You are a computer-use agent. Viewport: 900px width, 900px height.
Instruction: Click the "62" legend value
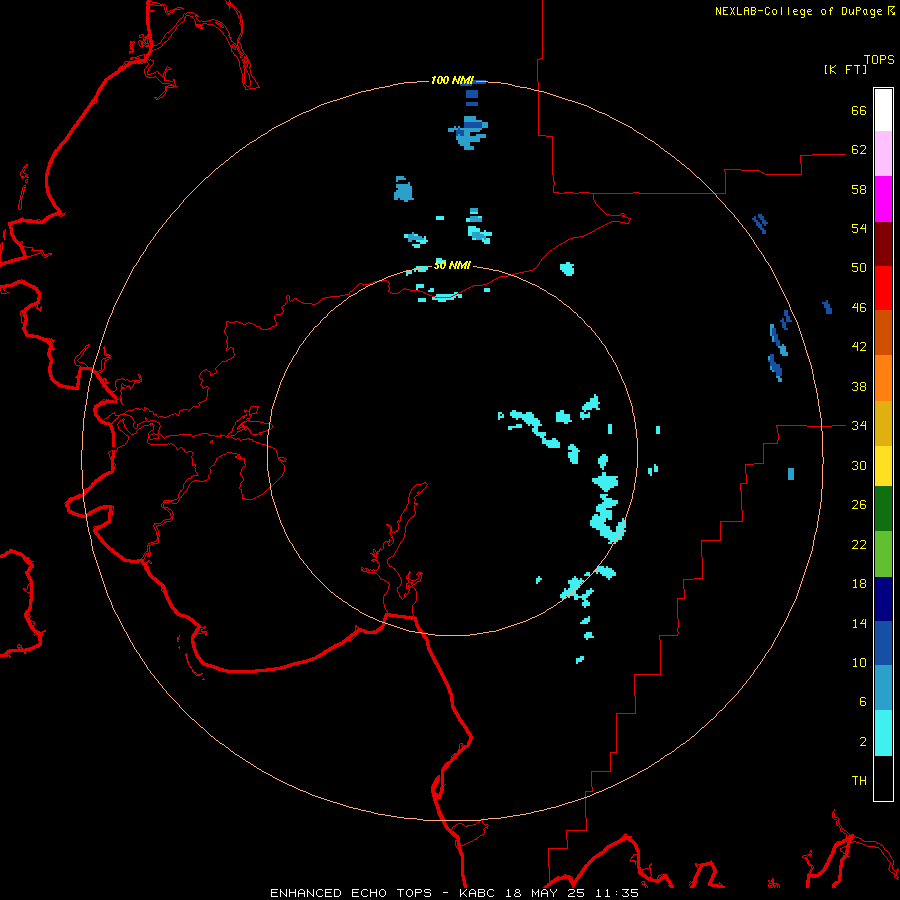[859, 150]
